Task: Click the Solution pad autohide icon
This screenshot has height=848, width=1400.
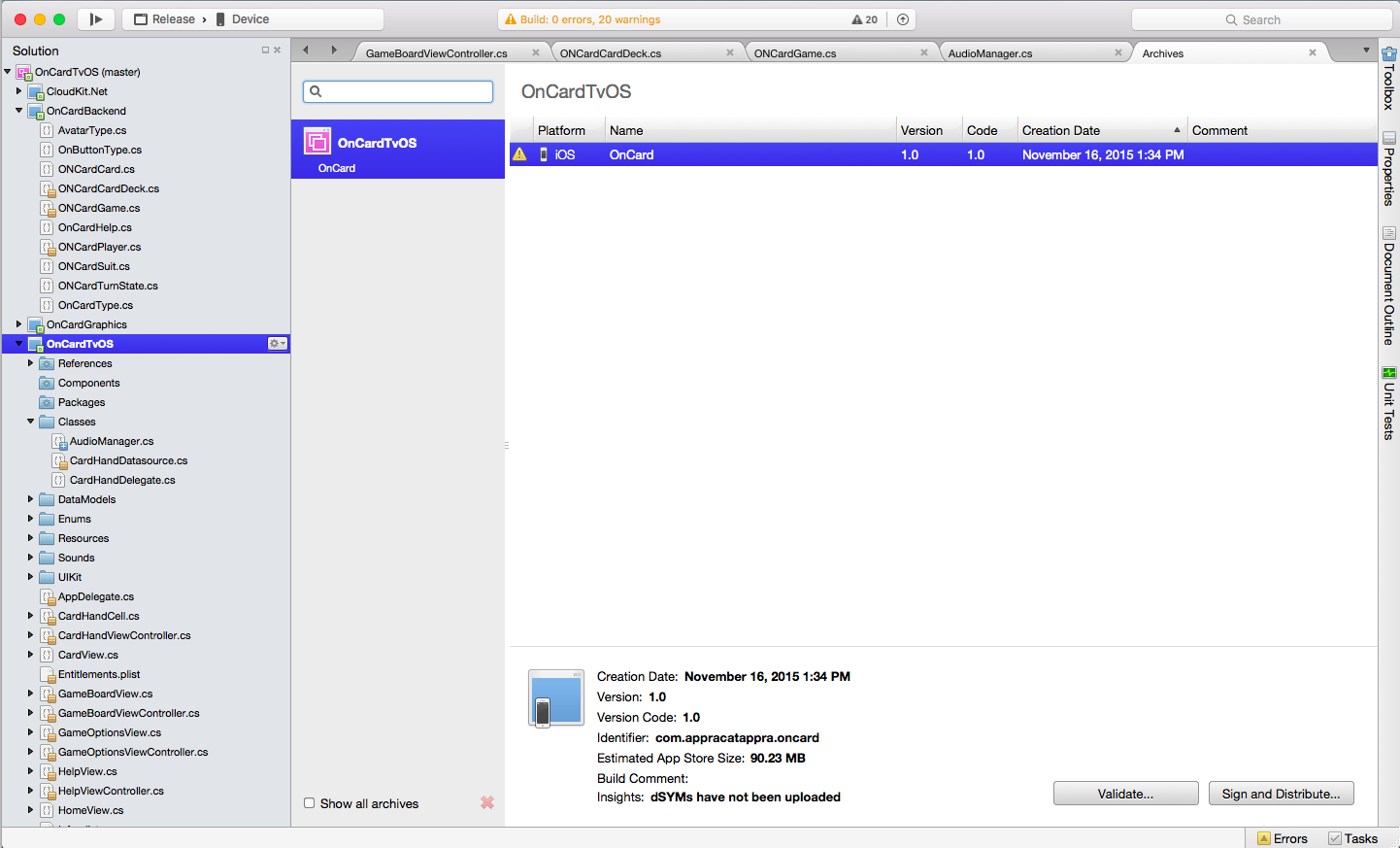Action: tap(265, 51)
